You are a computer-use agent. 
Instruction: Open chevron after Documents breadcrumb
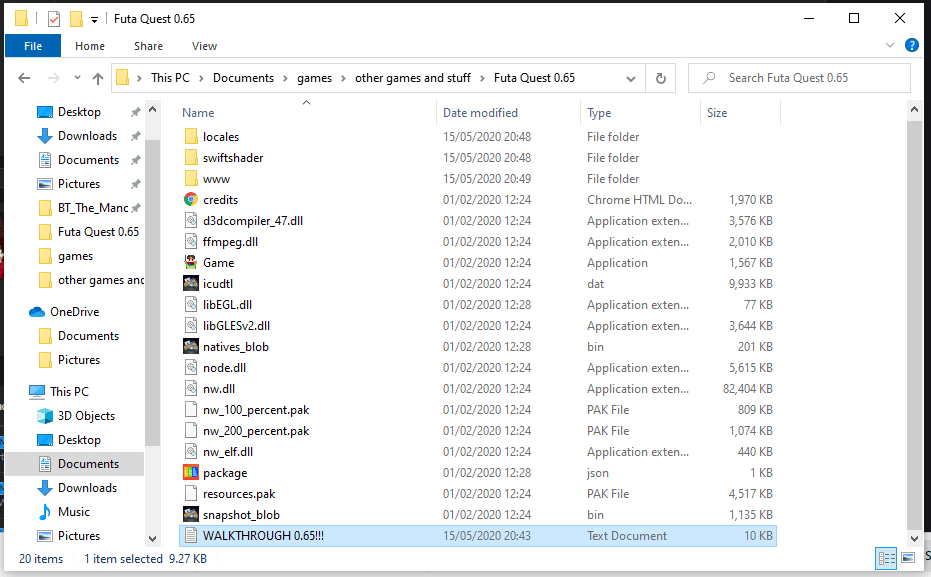pyautogui.click(x=285, y=78)
